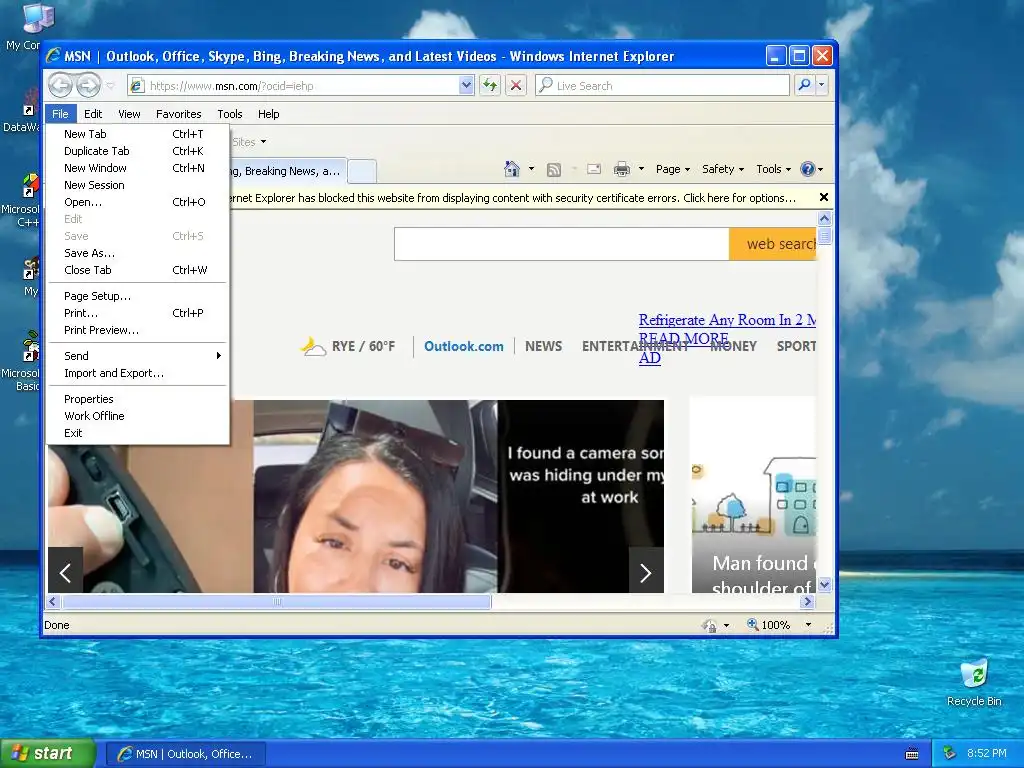Click the Back navigation arrow in Internet Explorer
The height and width of the screenshot is (768, 1024).
tap(60, 86)
